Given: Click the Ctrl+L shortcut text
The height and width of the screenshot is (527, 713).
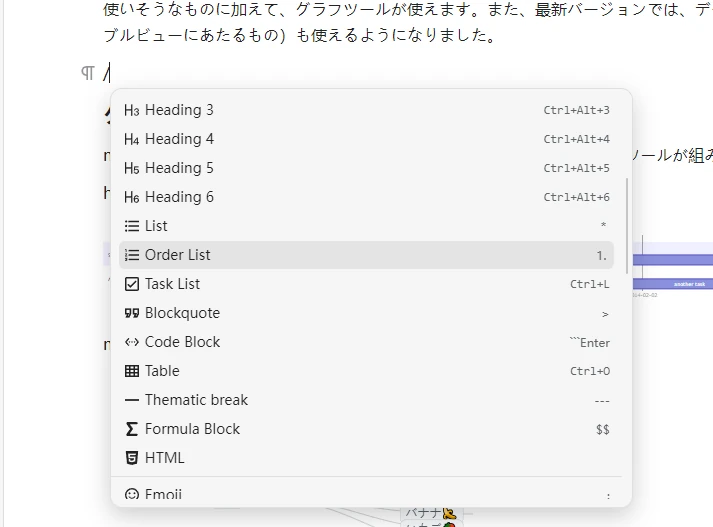Looking at the screenshot, I should point(590,285).
